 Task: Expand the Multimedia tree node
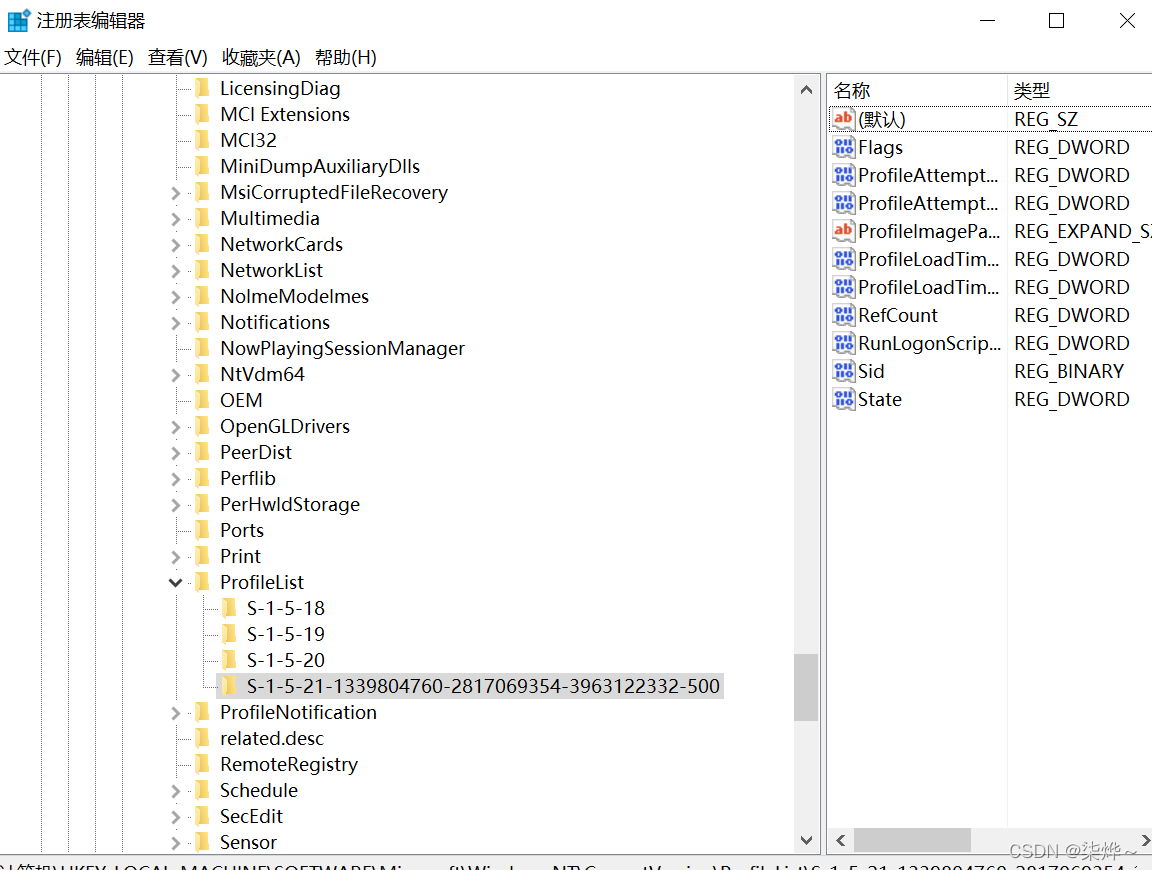(175, 217)
